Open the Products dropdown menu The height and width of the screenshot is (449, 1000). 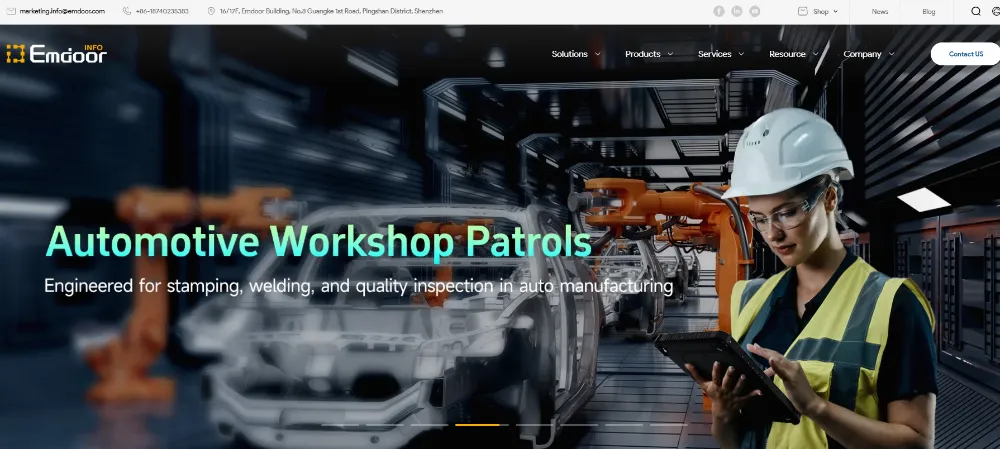click(649, 54)
